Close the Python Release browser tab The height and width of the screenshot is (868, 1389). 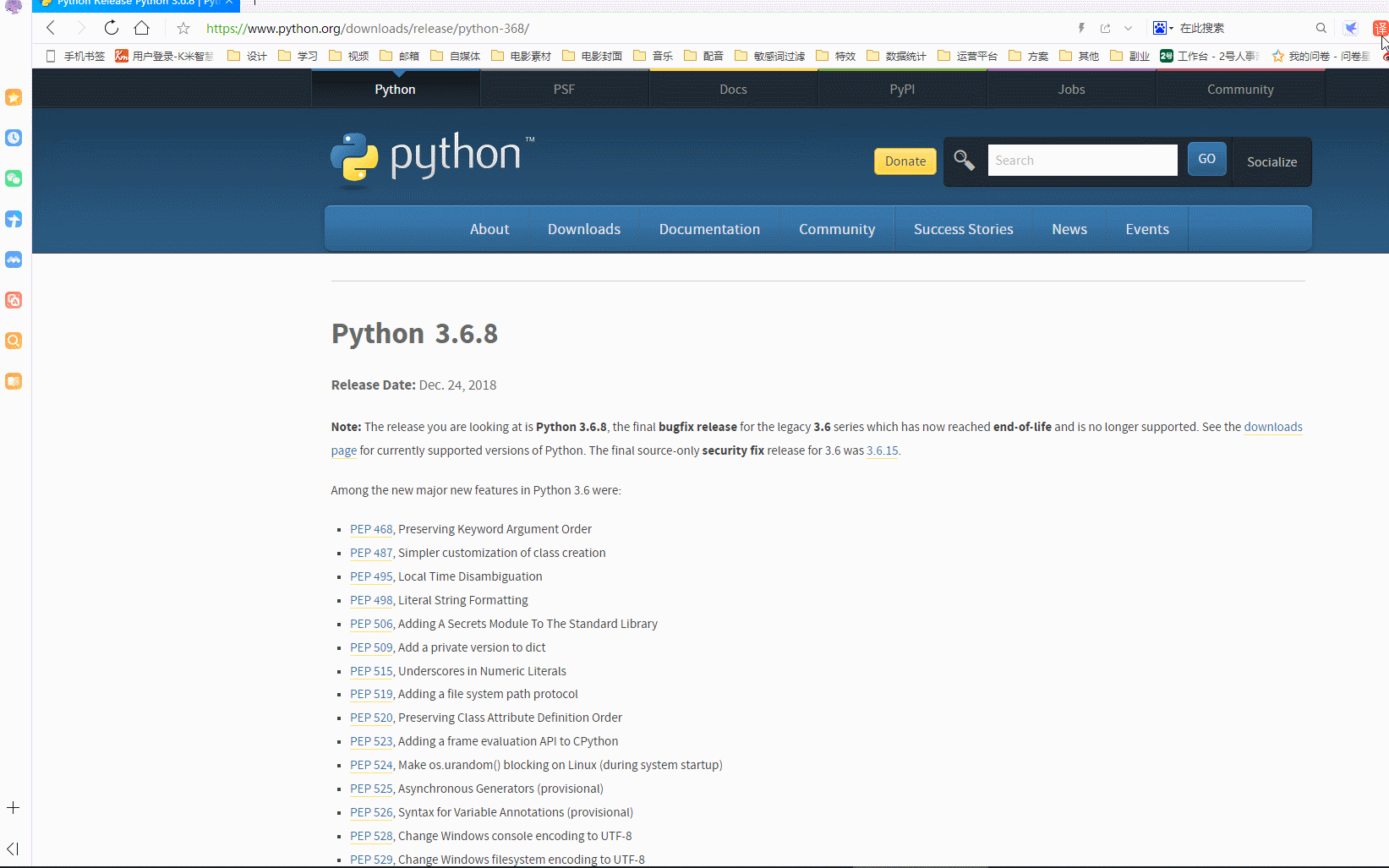(228, 3)
